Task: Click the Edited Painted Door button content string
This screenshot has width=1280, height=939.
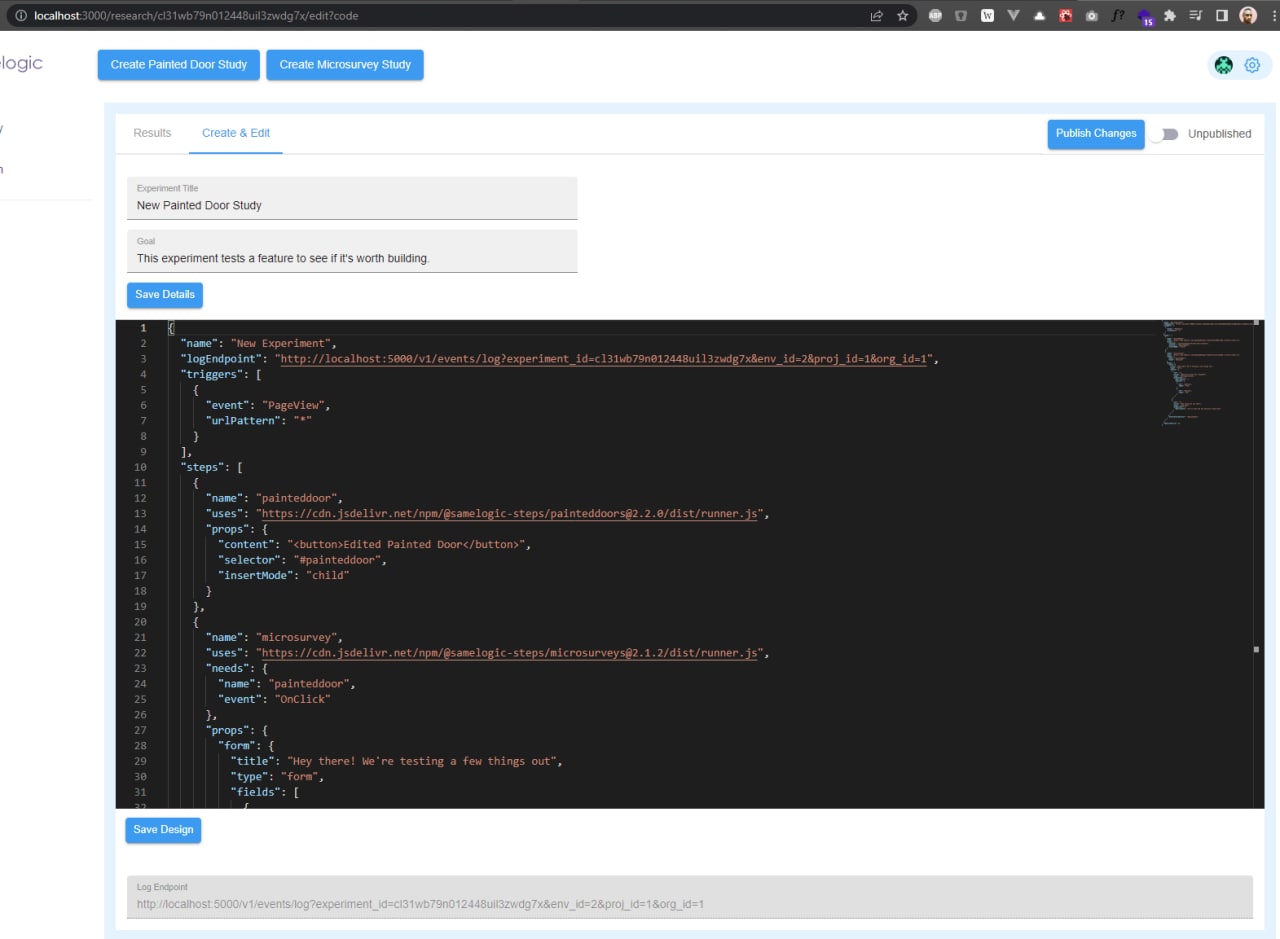Action: pos(405,545)
